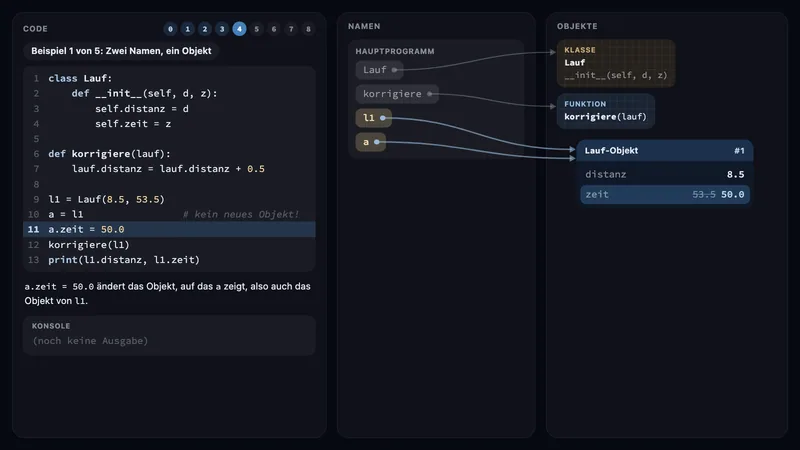
Task: Jump to step 3 in the step indicator
Action: 222,29
